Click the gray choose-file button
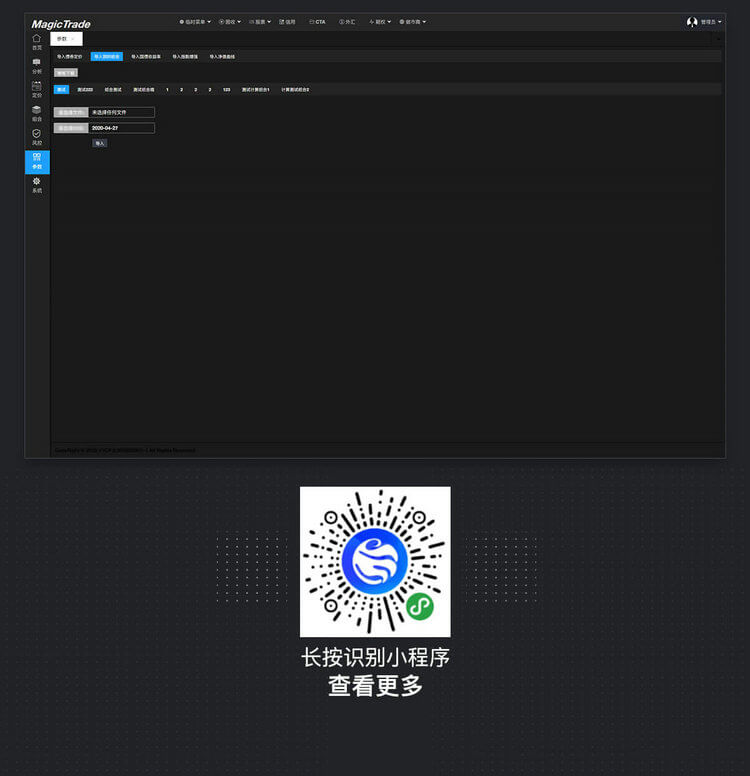 (x=71, y=112)
